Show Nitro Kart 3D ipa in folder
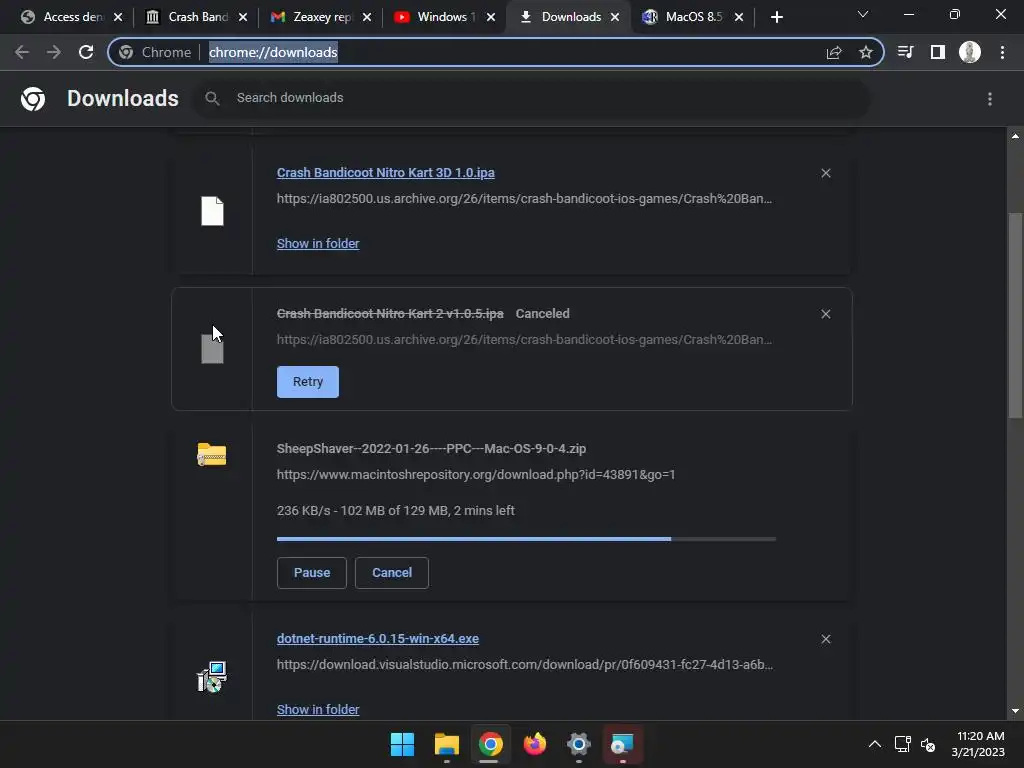 point(318,244)
